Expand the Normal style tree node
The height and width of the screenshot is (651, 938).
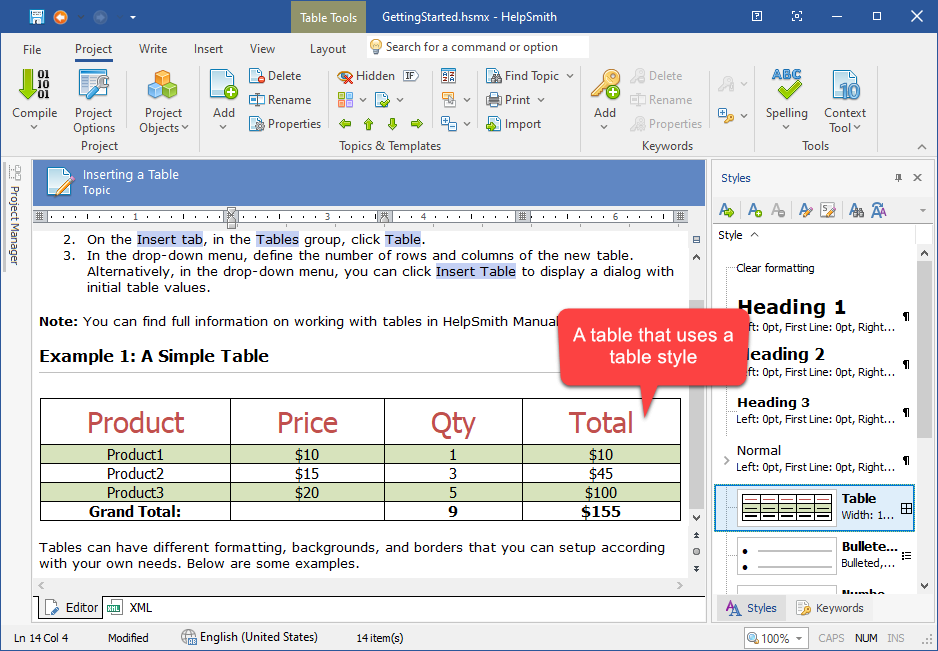[x=726, y=460]
